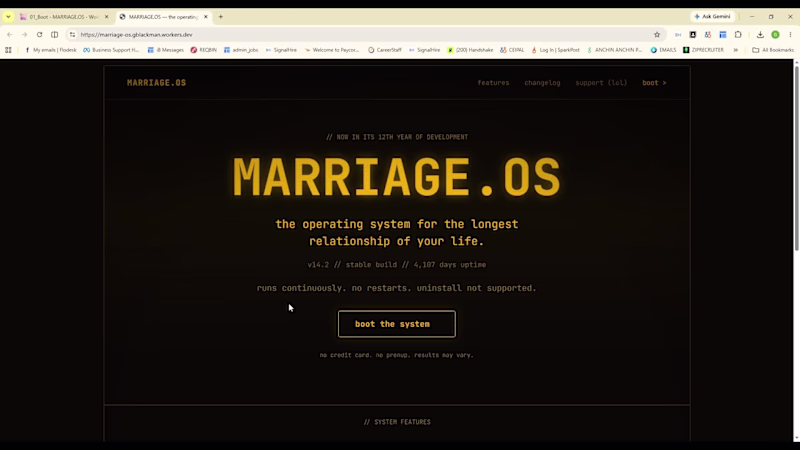Go to changelog nav link
The height and width of the screenshot is (450, 800).
click(542, 83)
